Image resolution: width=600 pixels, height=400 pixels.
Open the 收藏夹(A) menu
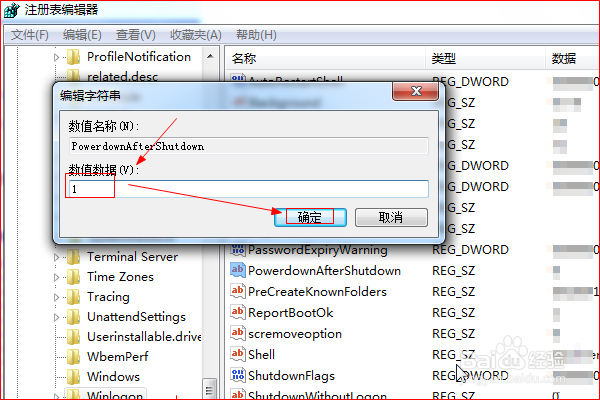tap(196, 35)
